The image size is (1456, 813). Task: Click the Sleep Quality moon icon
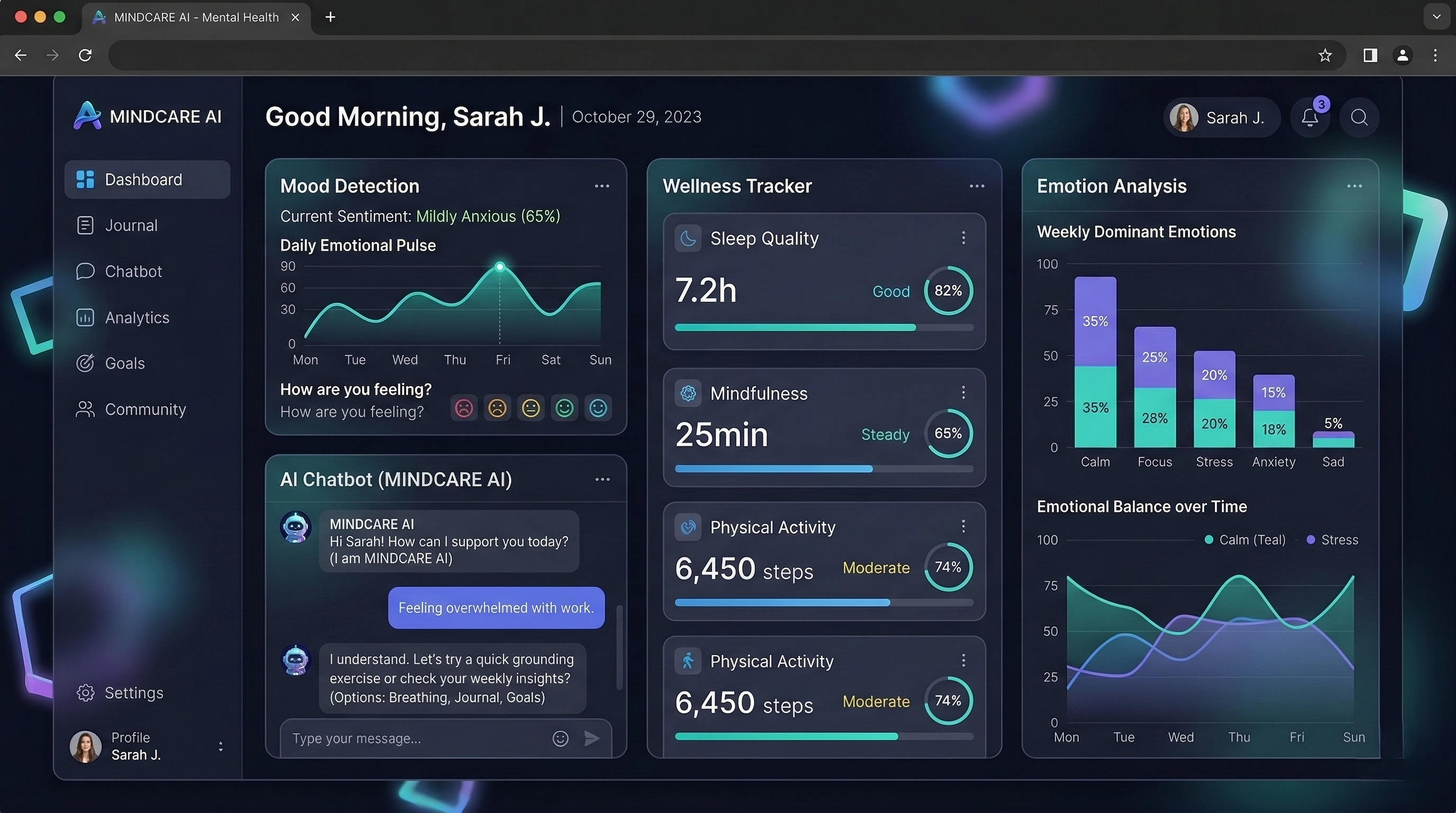(688, 238)
